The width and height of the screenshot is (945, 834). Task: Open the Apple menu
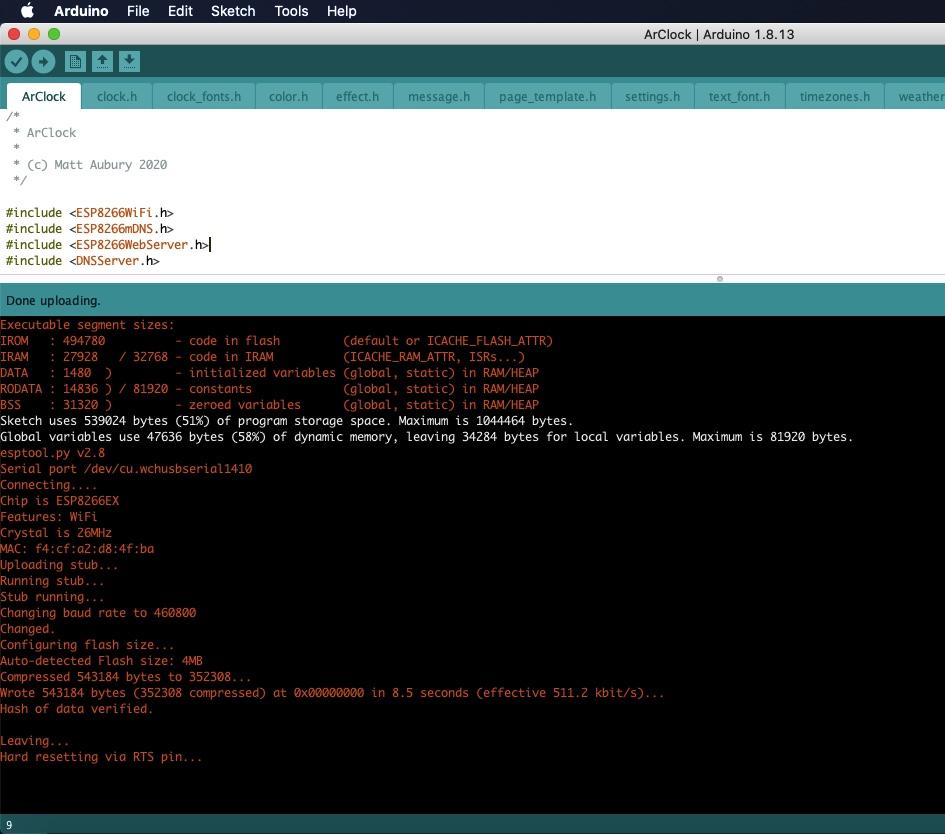(x=28, y=11)
